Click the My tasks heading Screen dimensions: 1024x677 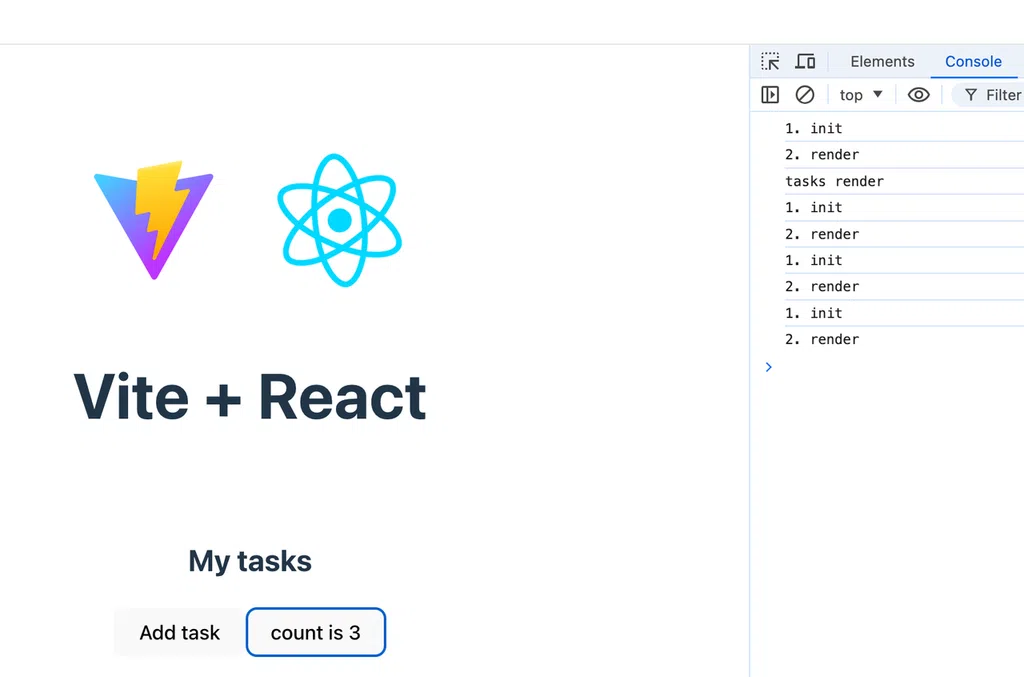[x=250, y=561]
